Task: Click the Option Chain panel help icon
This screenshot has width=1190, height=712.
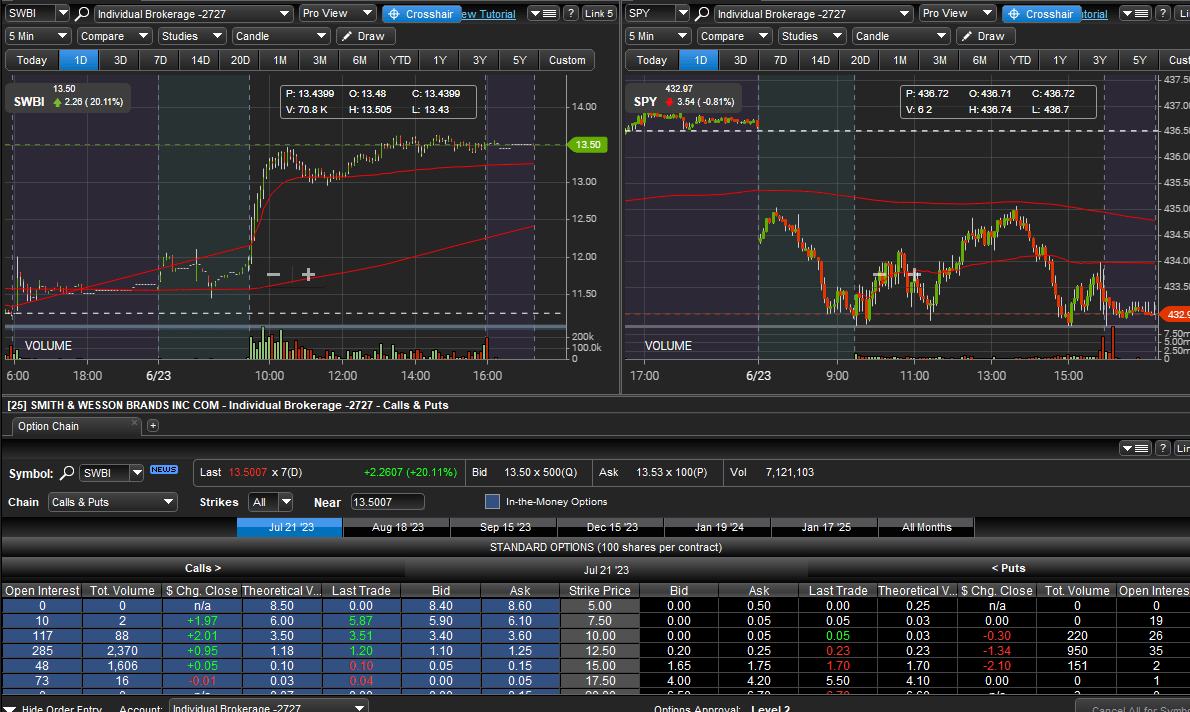Action: coord(1163,449)
